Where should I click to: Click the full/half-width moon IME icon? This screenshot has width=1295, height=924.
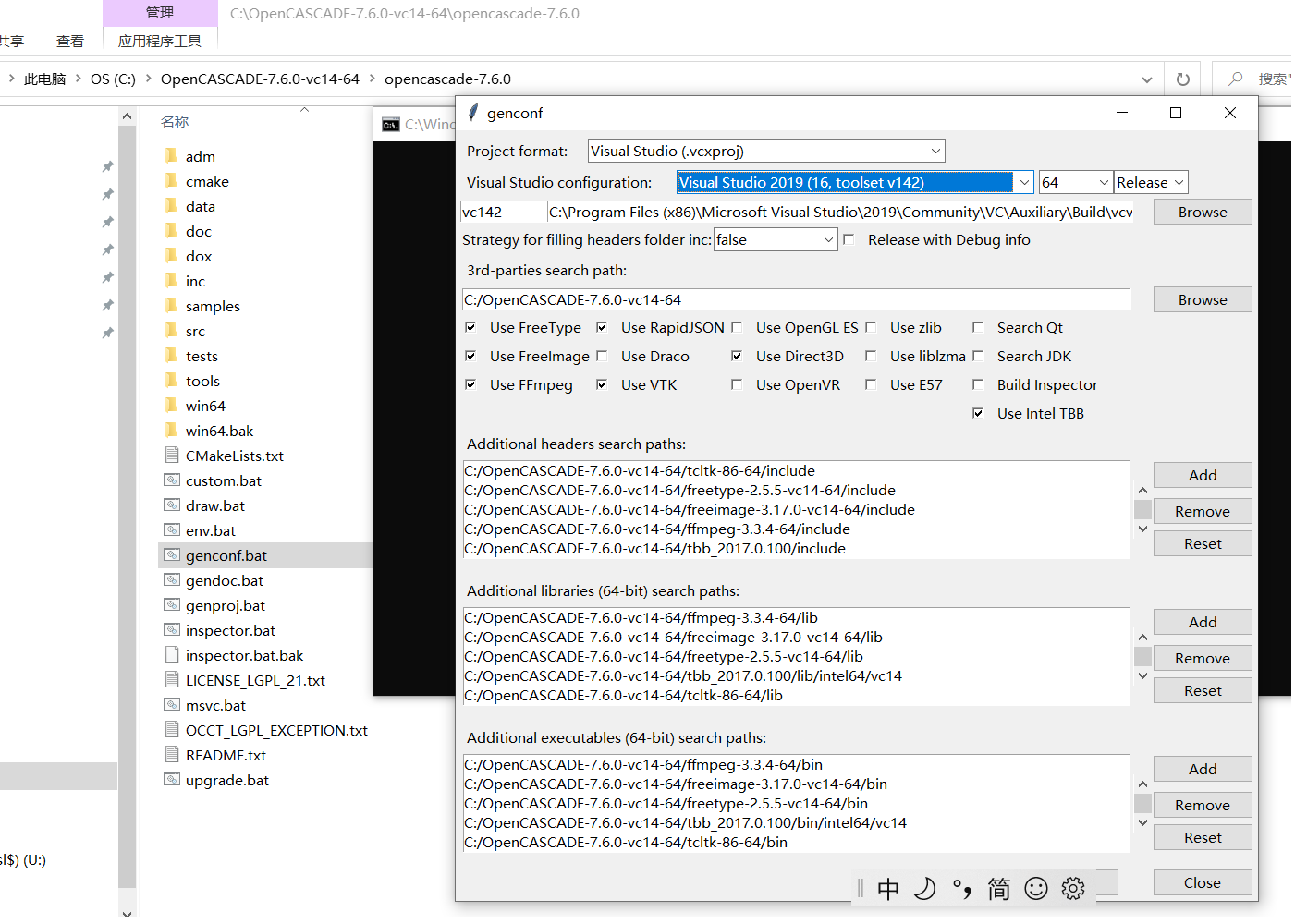point(924,888)
